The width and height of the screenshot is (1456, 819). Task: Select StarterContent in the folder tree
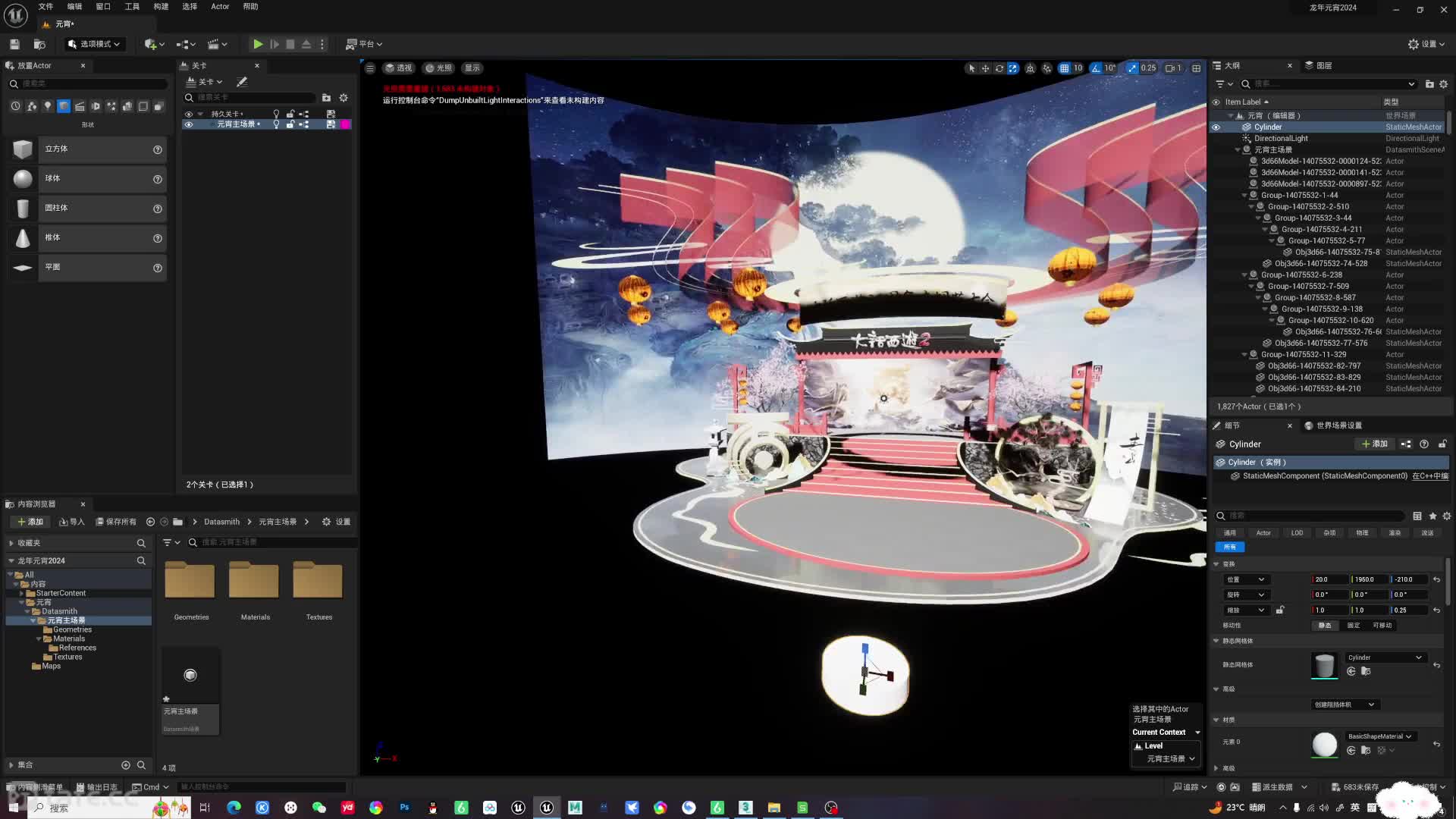point(61,593)
